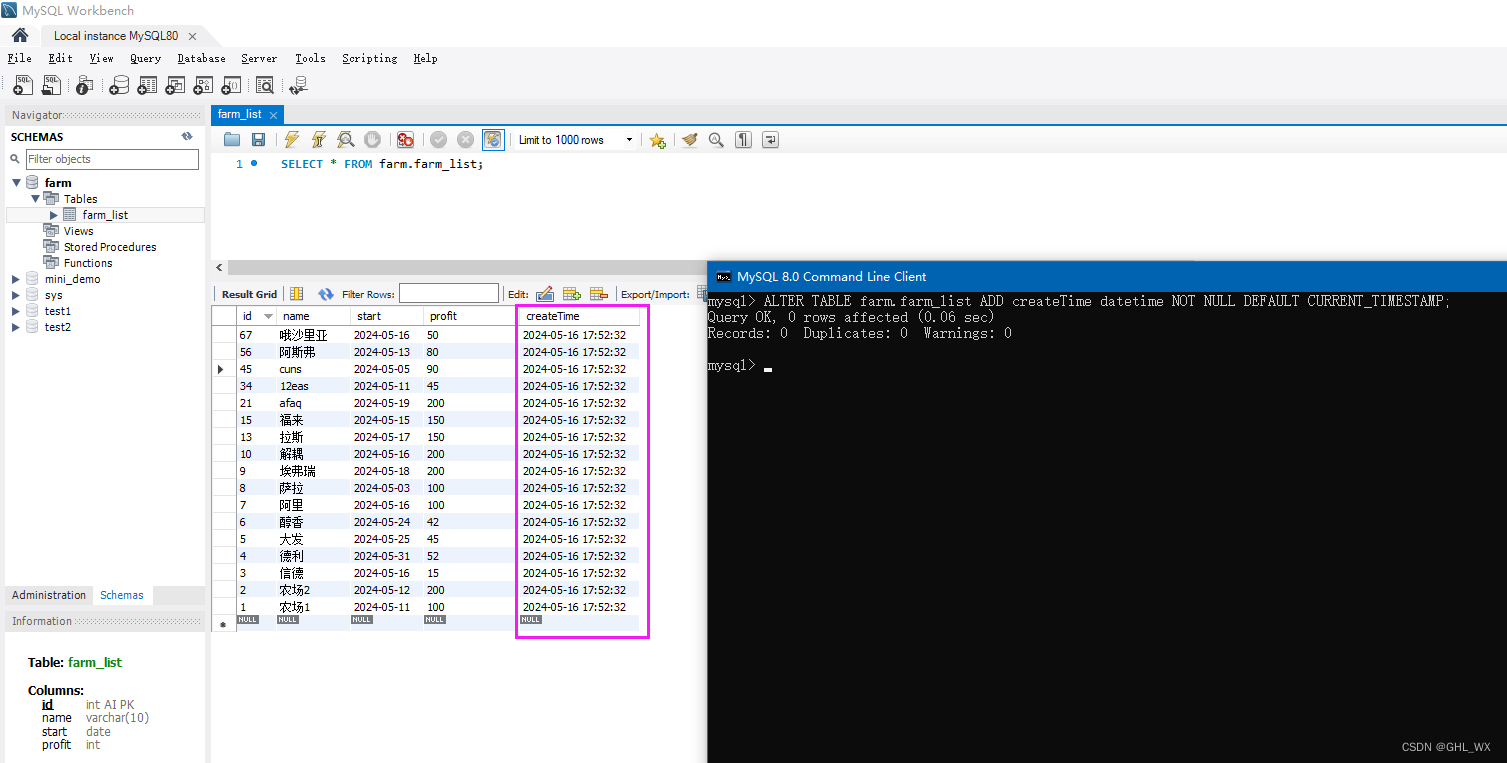Toggle field wrapping in the result grid
This screenshot has height=763, width=1507.
296,294
